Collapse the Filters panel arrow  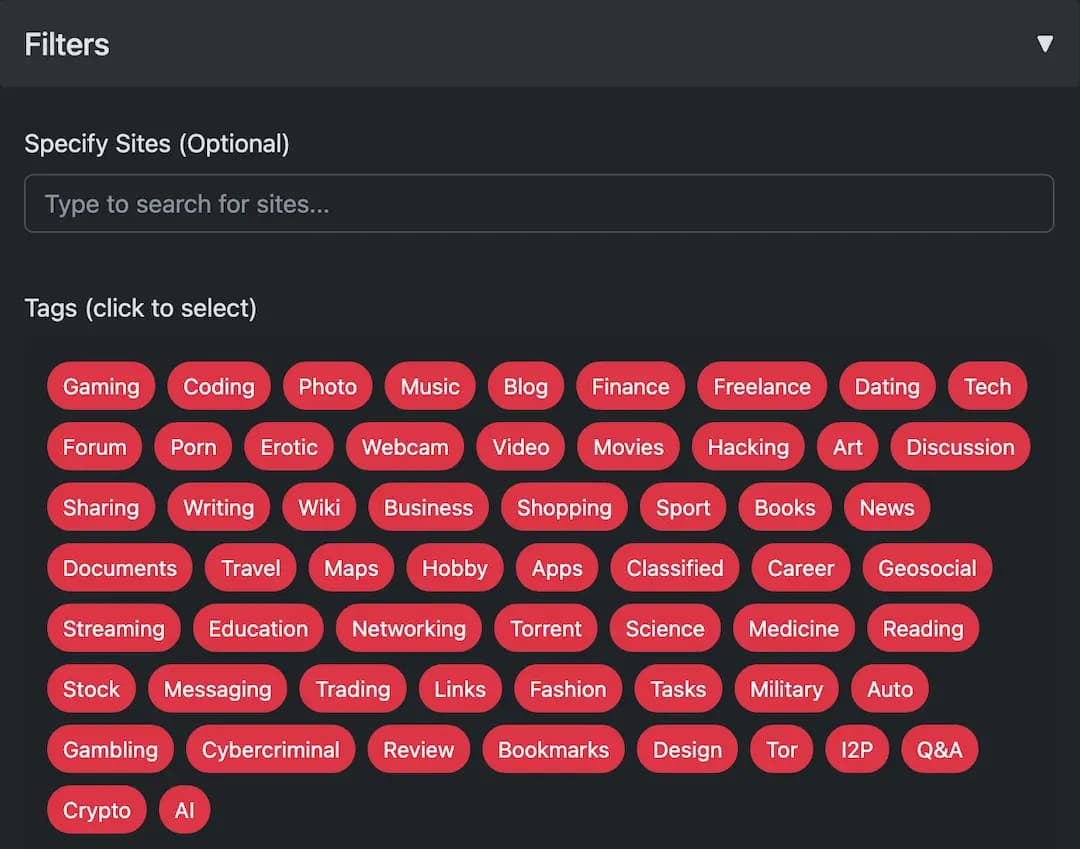(x=1045, y=44)
